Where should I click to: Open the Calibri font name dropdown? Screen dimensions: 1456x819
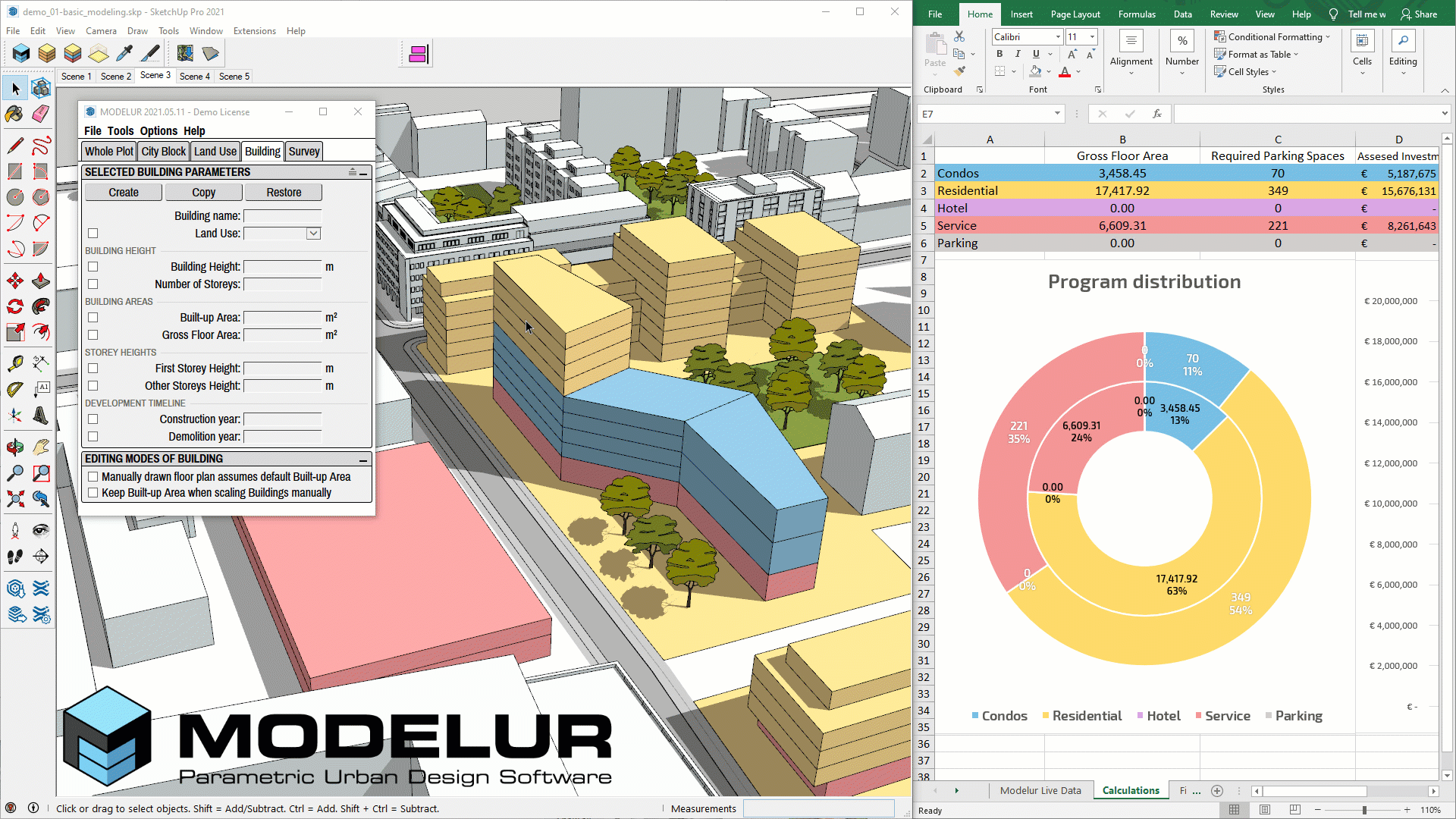point(1058,36)
